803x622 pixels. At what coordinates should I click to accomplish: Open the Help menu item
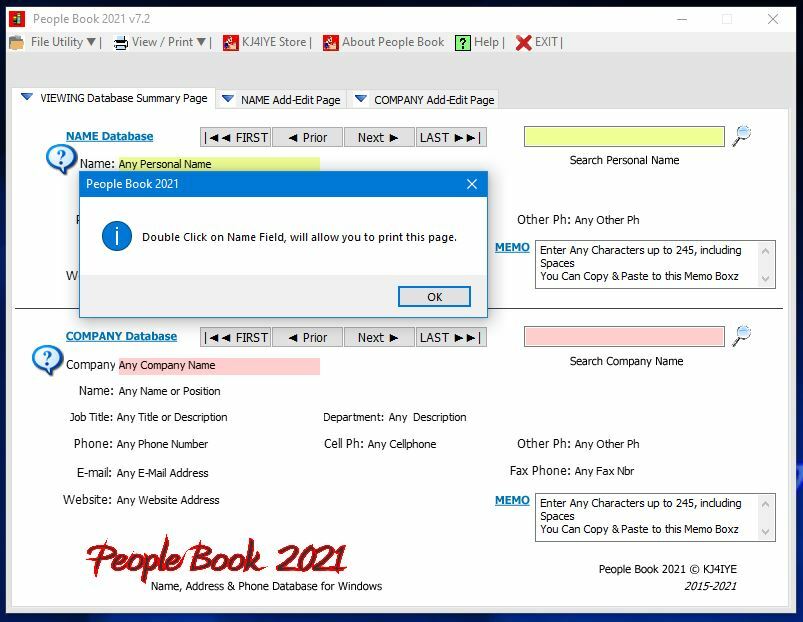[486, 42]
